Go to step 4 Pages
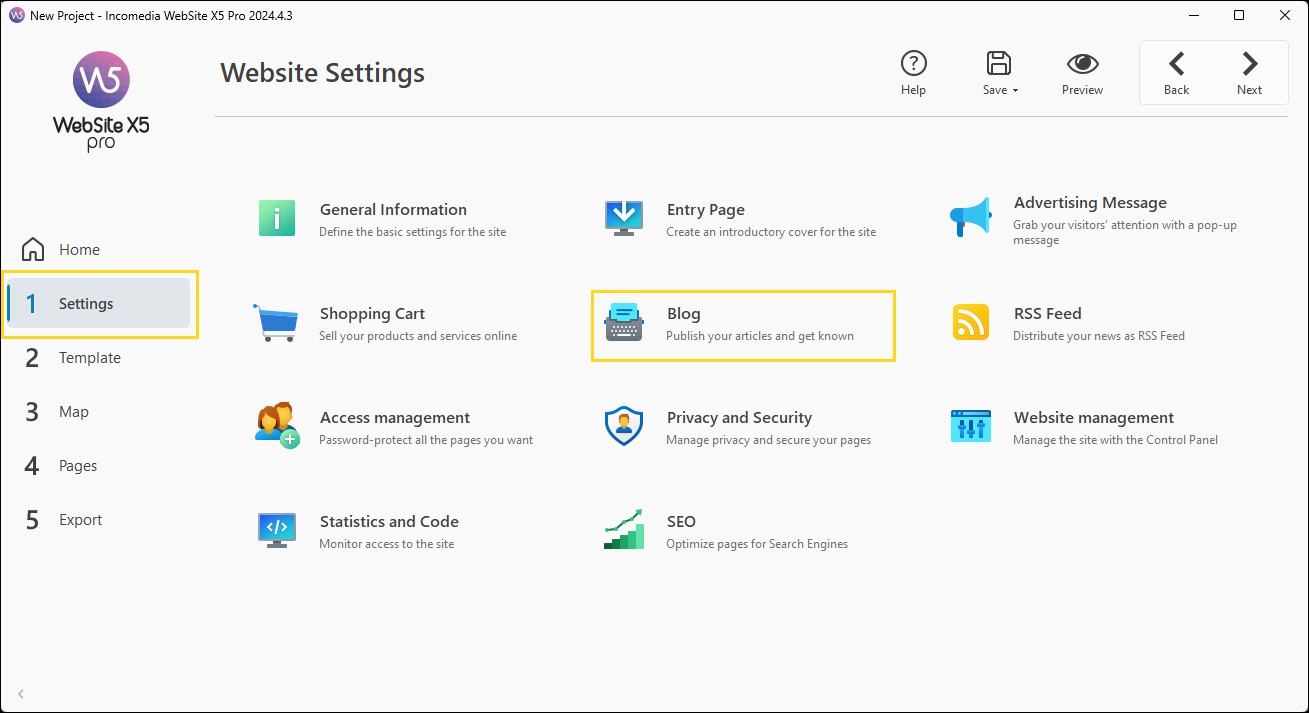This screenshot has width=1309, height=713. pyautogui.click(x=98, y=465)
